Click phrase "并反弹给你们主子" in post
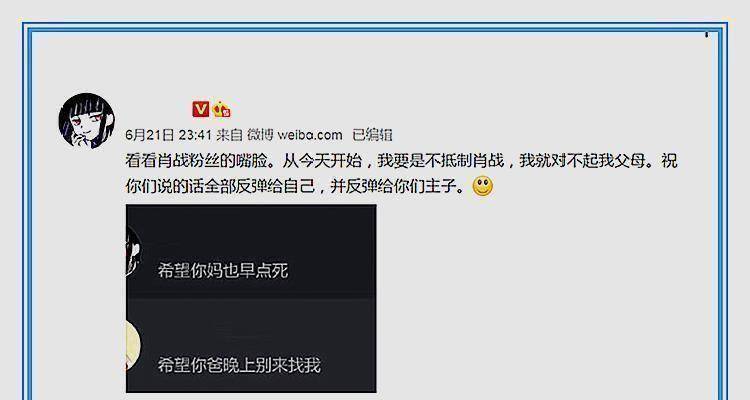Screen dimensions: 750x400 coord(393,186)
